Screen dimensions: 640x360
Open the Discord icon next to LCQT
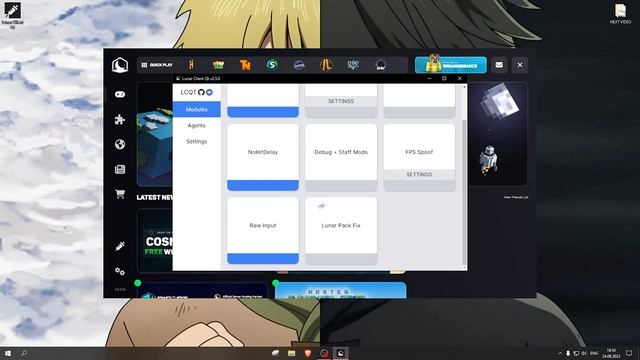(209, 92)
